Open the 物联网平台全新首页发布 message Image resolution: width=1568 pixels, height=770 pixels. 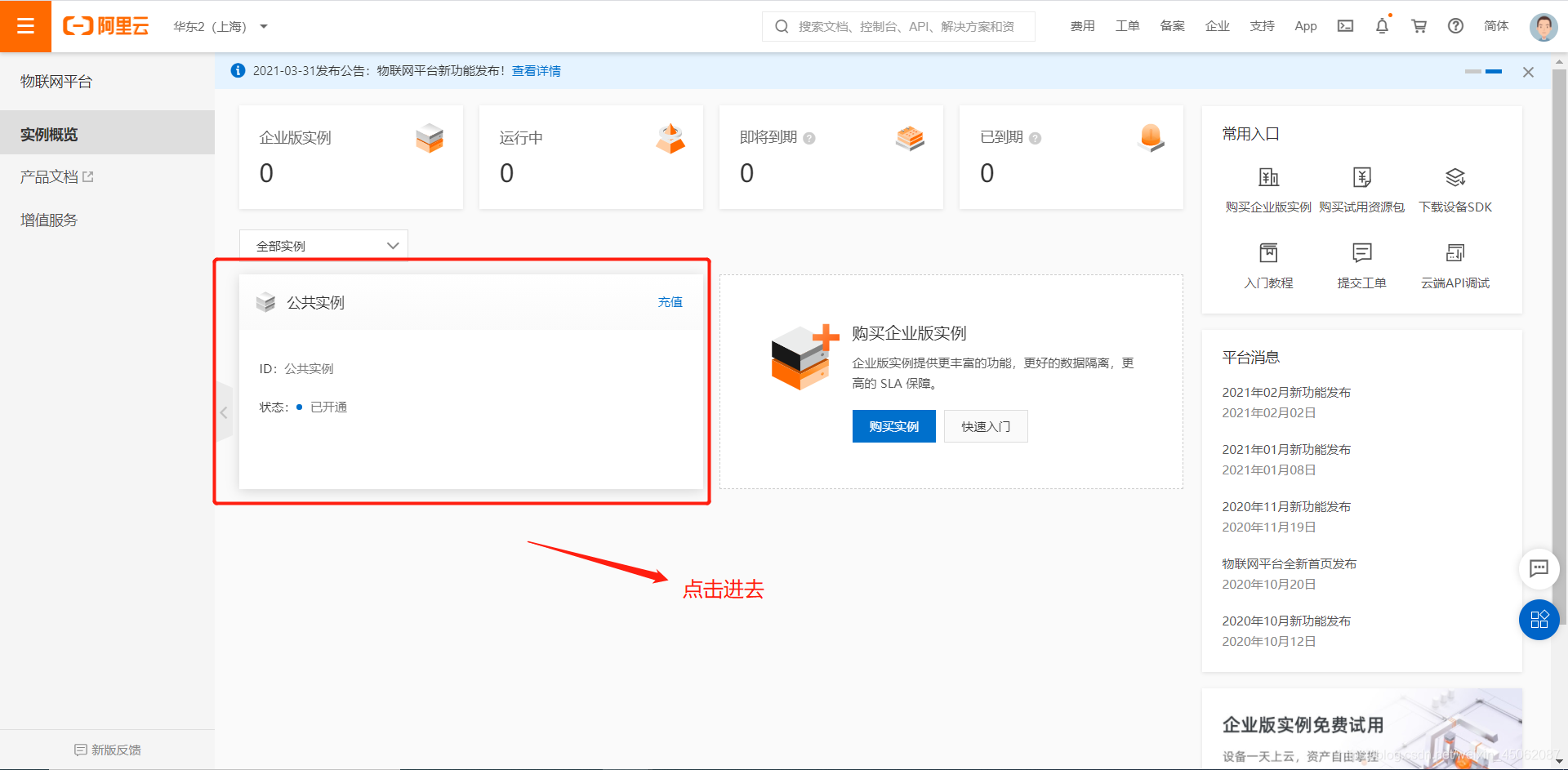pyautogui.click(x=1290, y=564)
